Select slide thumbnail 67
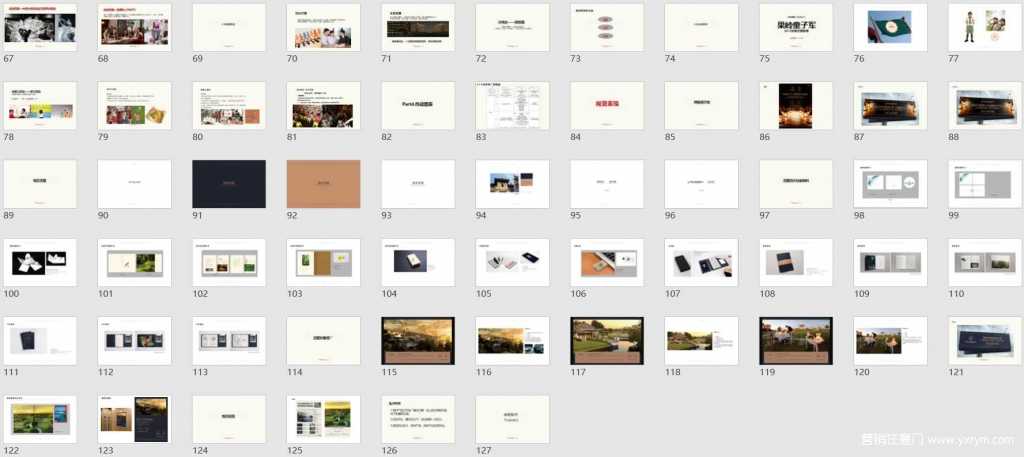Screen dimensions: 1024x457 point(40,27)
